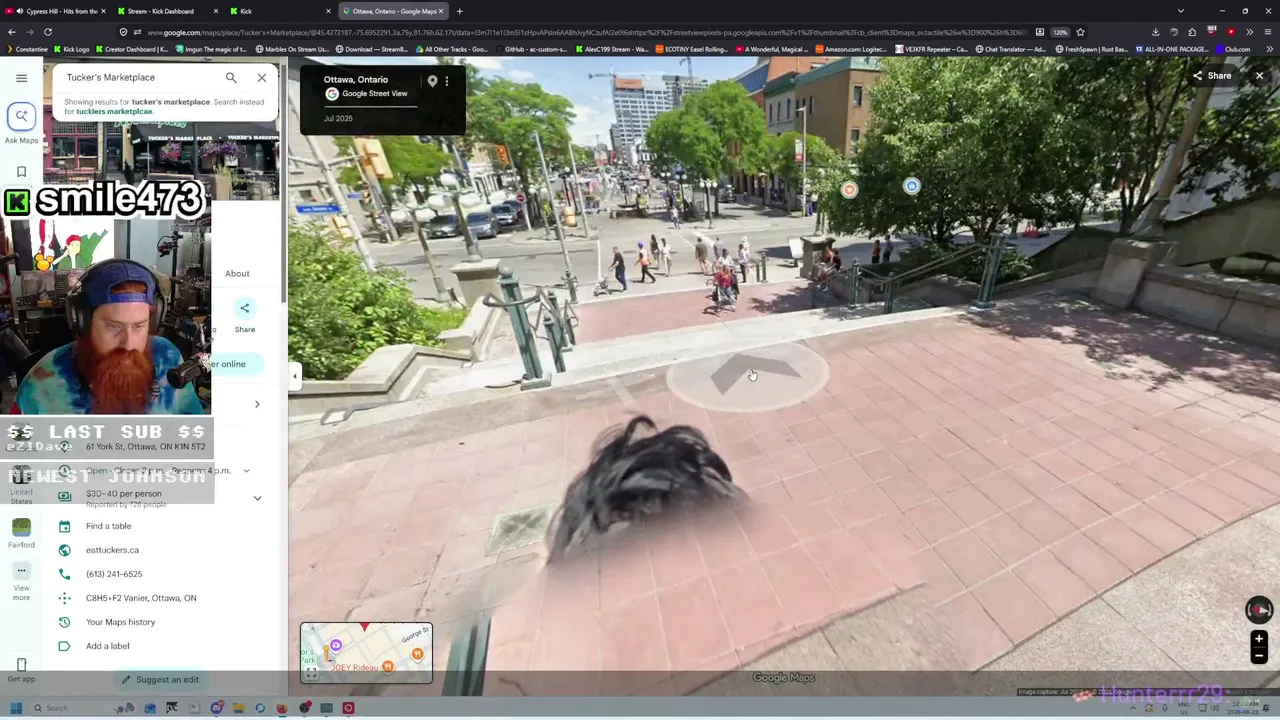Reload the current page
The height and width of the screenshot is (720, 1280).
click(47, 32)
